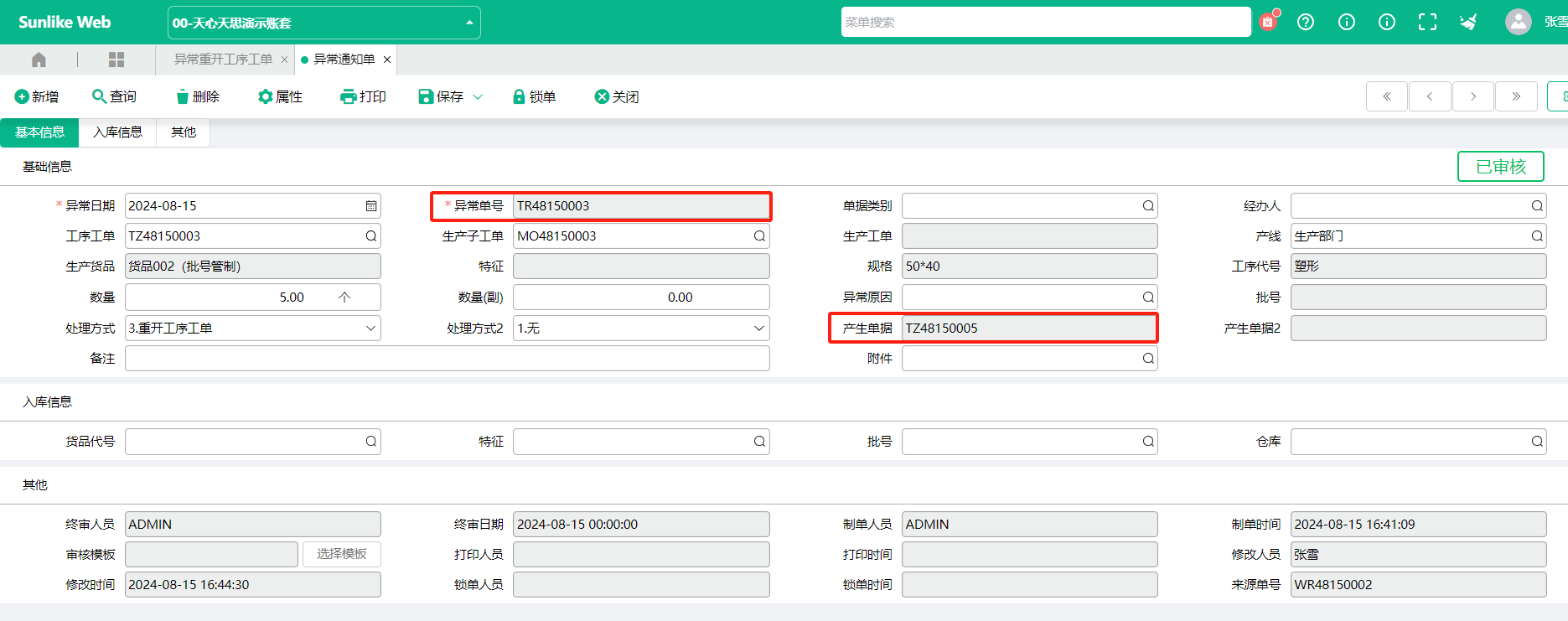This screenshot has height=621, width=1568.
Task: Go to the next record arrow
Action: tap(1472, 96)
